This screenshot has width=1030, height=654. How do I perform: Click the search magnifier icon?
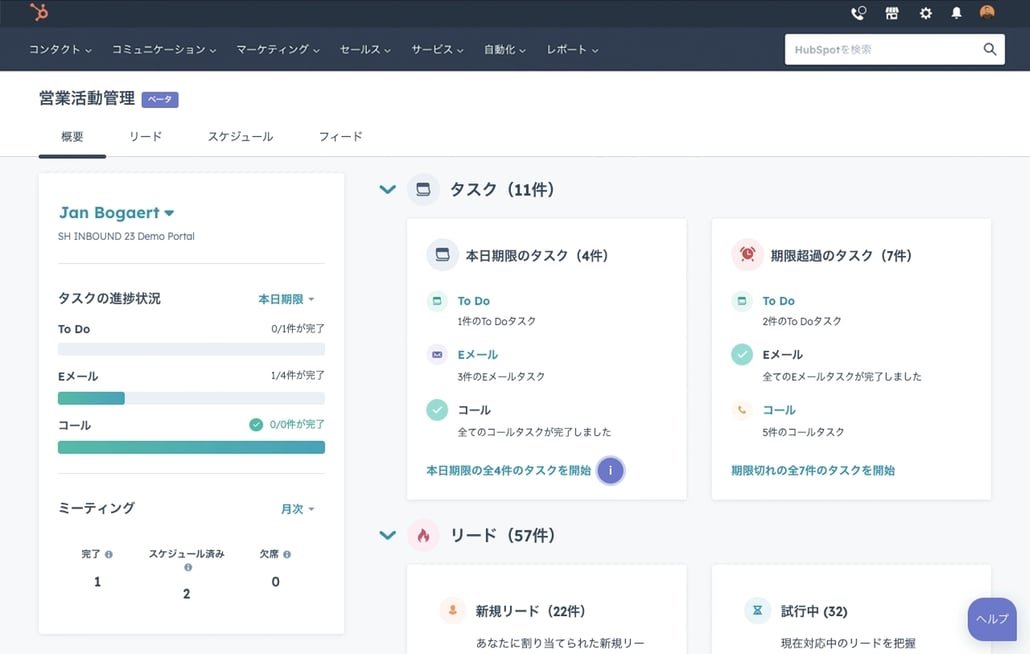[989, 49]
